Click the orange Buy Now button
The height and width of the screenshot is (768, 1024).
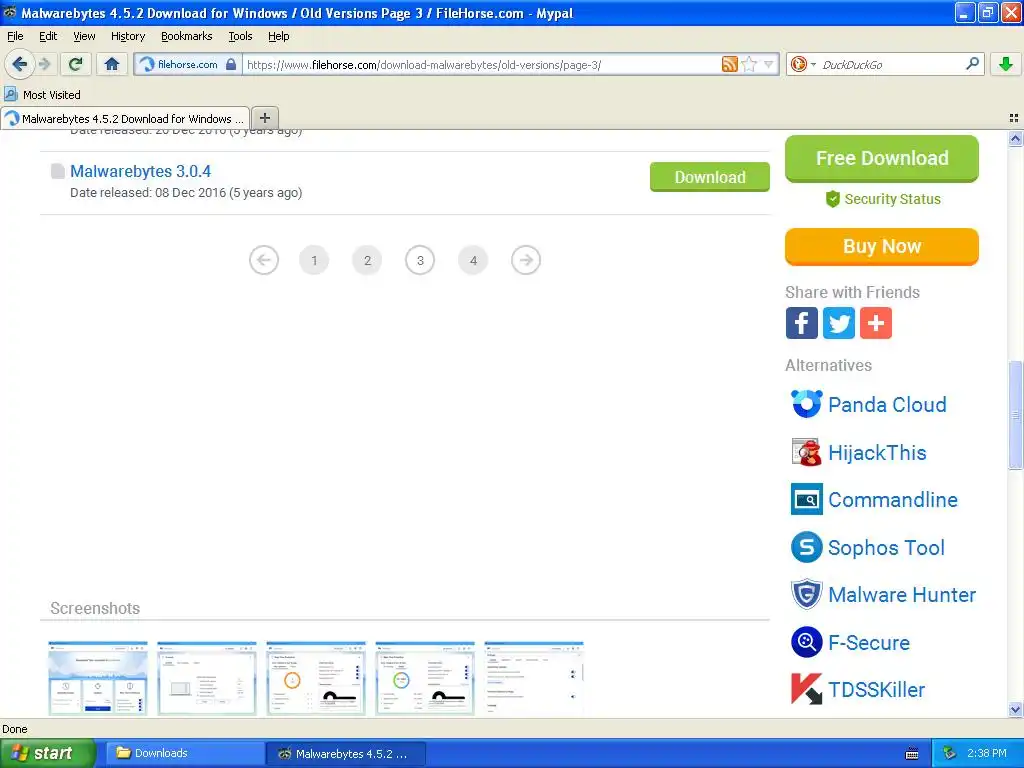tap(882, 246)
